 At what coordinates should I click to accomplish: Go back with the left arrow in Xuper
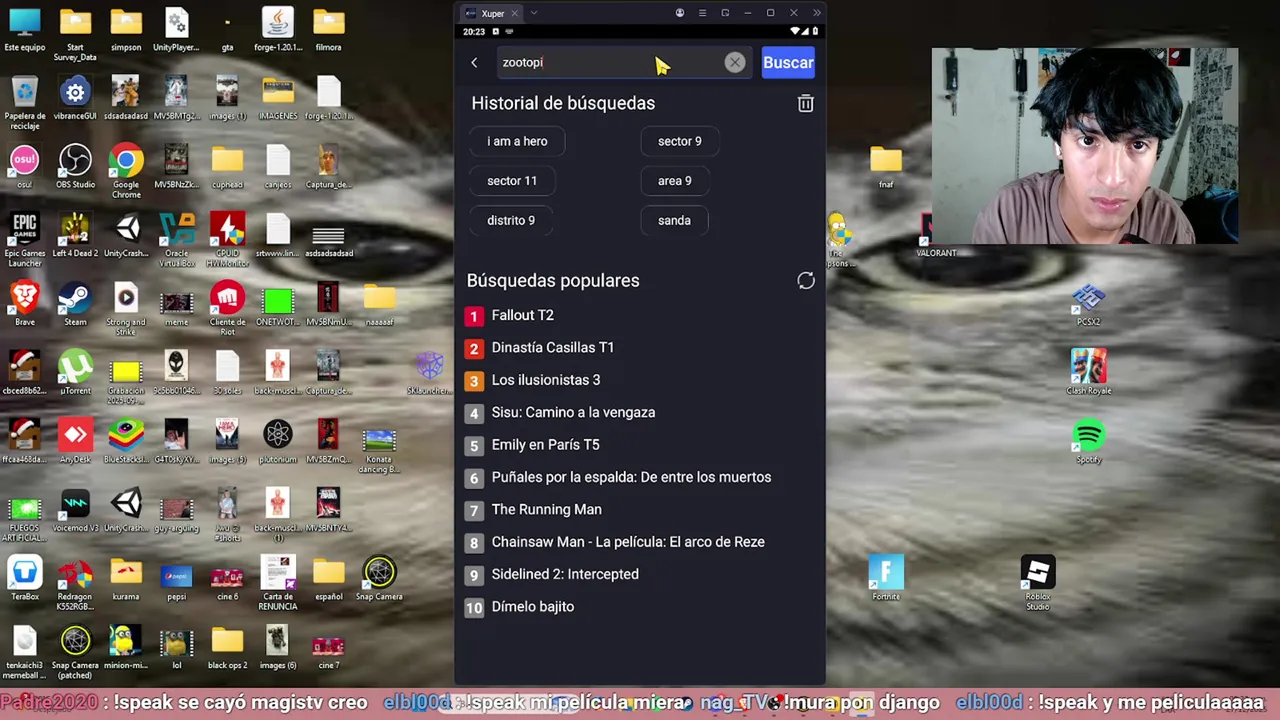point(474,62)
